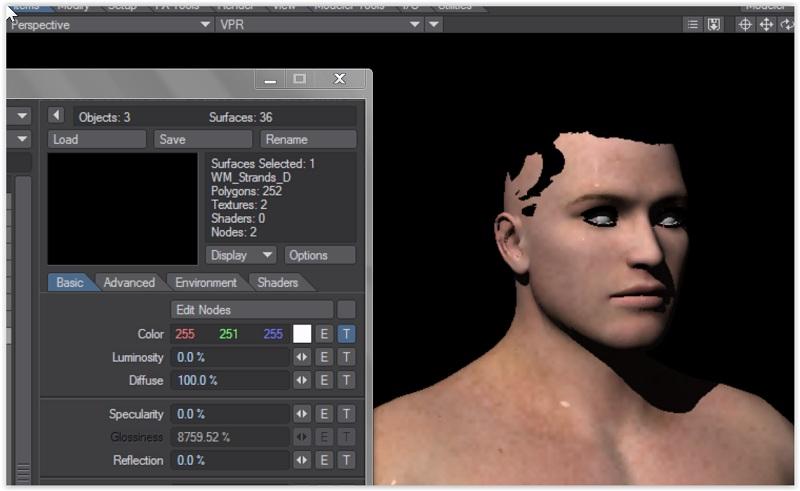
Task: Open the Perspective view type dropdown
Action: click(110, 24)
